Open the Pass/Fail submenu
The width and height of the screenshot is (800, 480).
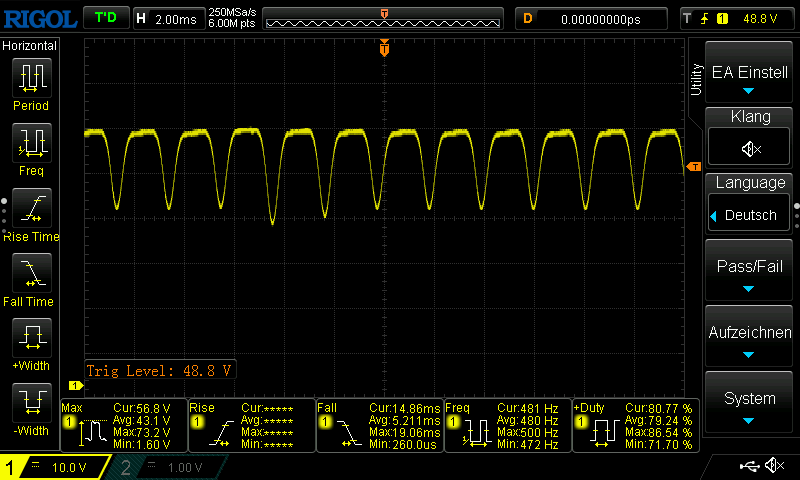pyautogui.click(x=749, y=270)
